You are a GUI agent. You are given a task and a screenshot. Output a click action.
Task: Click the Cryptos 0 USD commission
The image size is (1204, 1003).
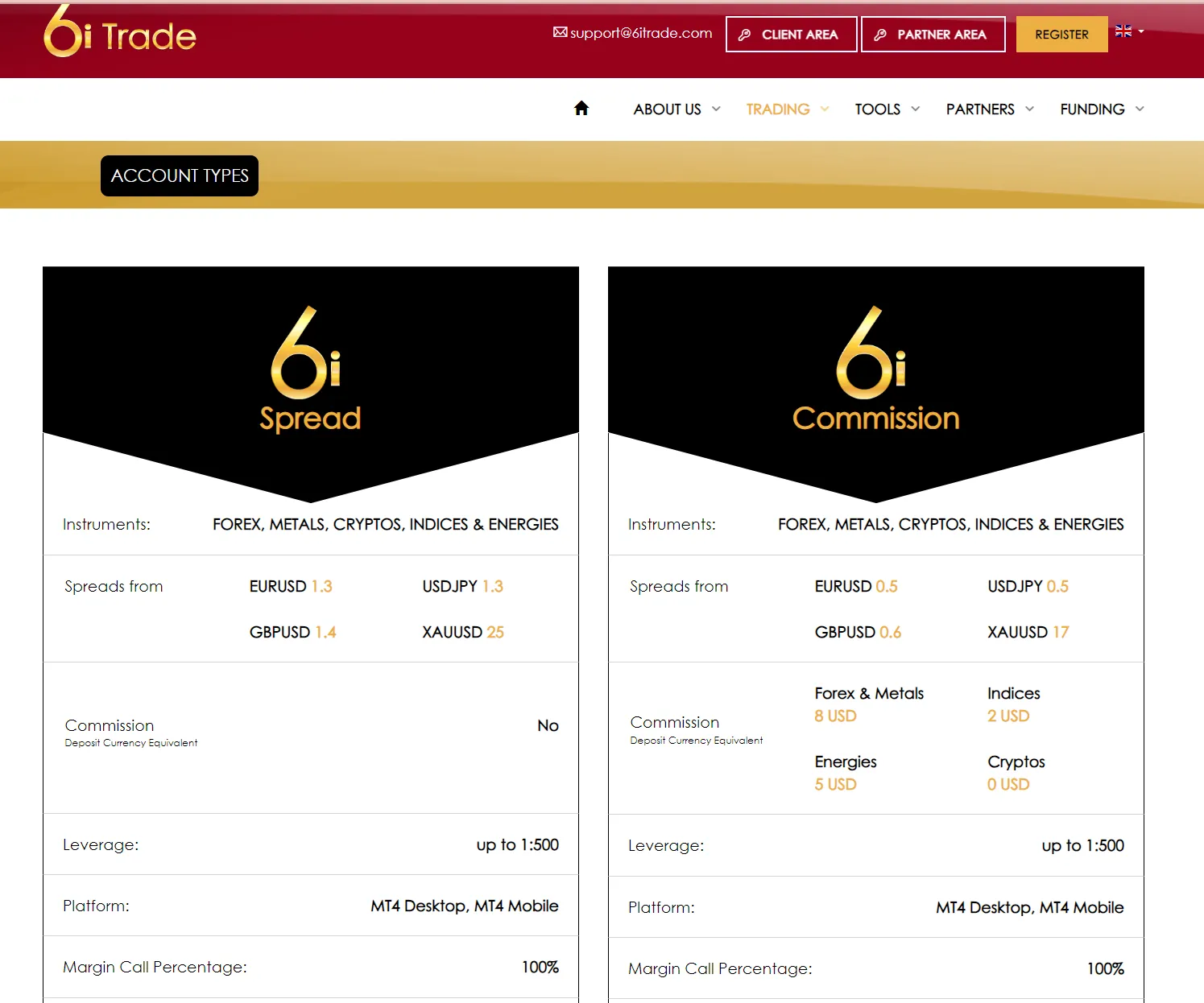coord(1016,773)
